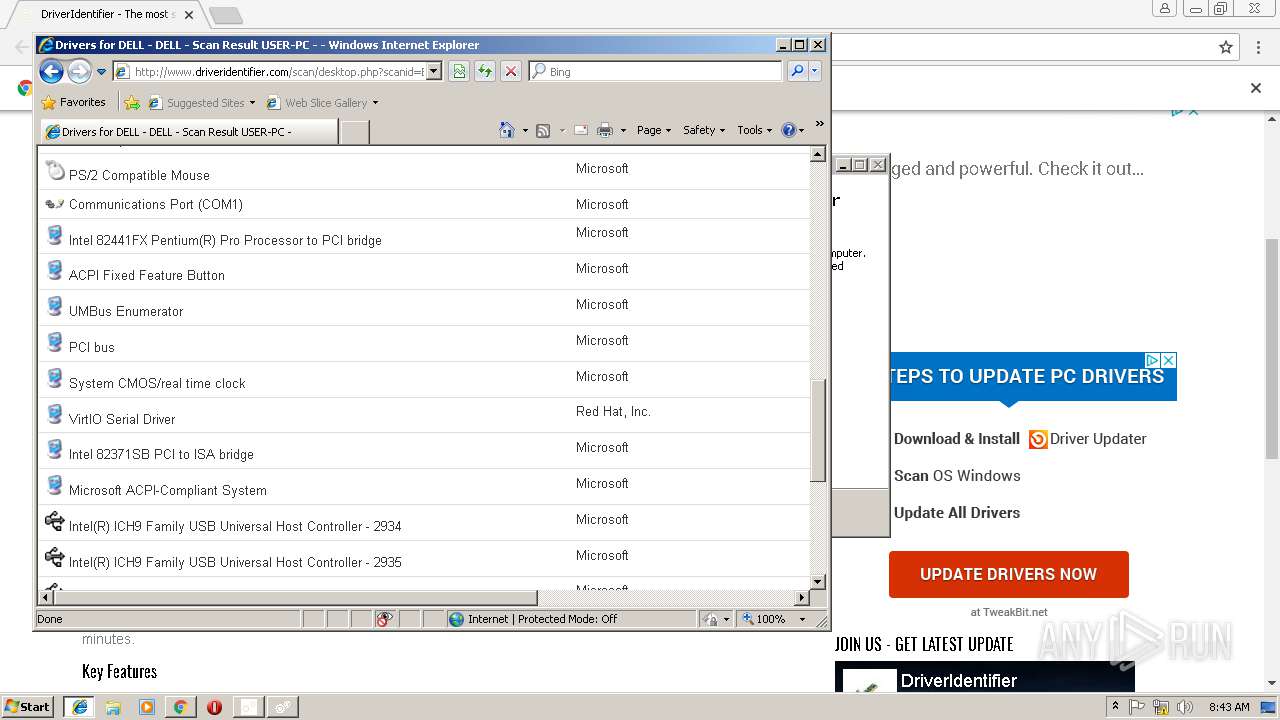Image resolution: width=1280 pixels, height=720 pixels.
Task: Select Intel 82441FX Pentium(R) Pro Processor row
Action: pos(424,236)
